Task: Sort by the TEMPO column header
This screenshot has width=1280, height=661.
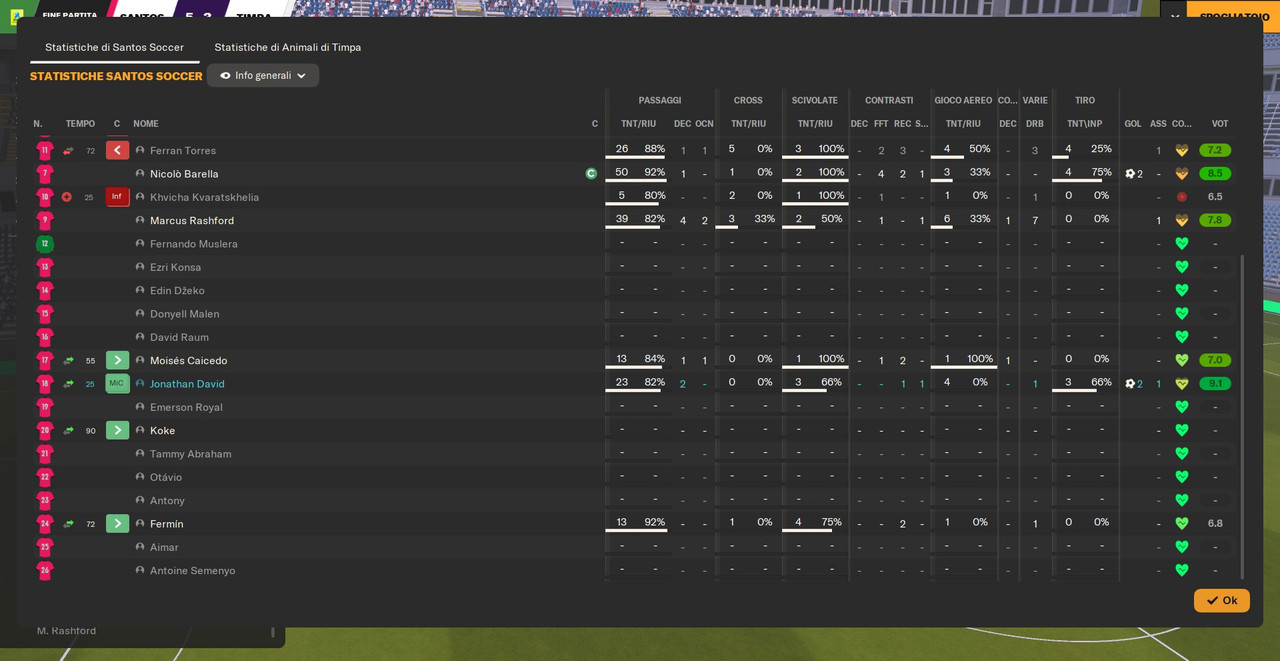Action: (80, 124)
